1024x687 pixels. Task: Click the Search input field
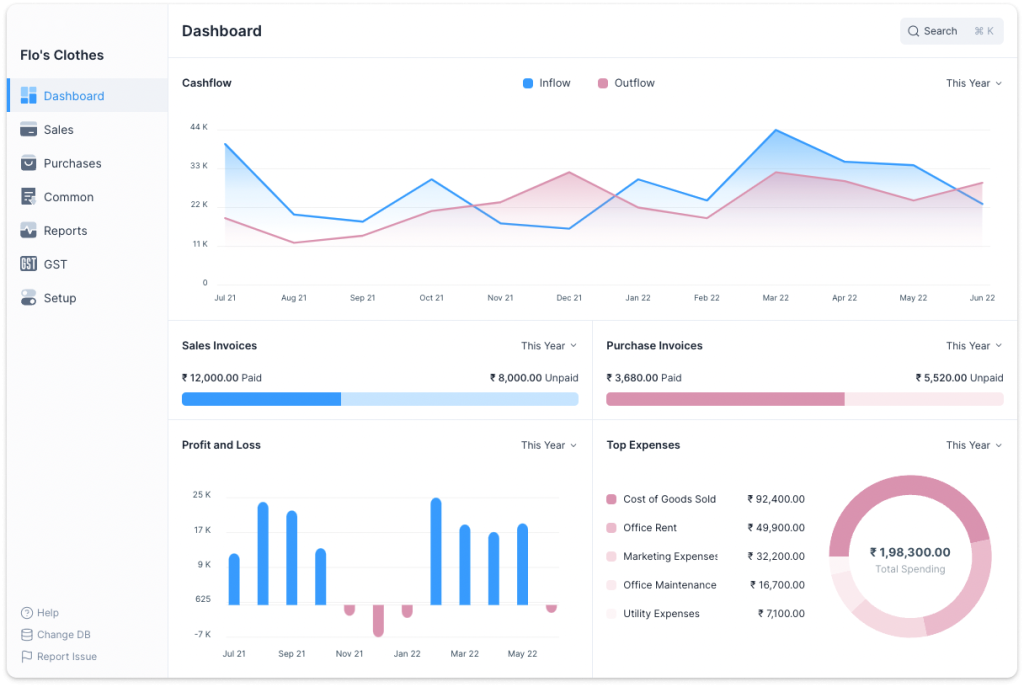click(x=950, y=31)
